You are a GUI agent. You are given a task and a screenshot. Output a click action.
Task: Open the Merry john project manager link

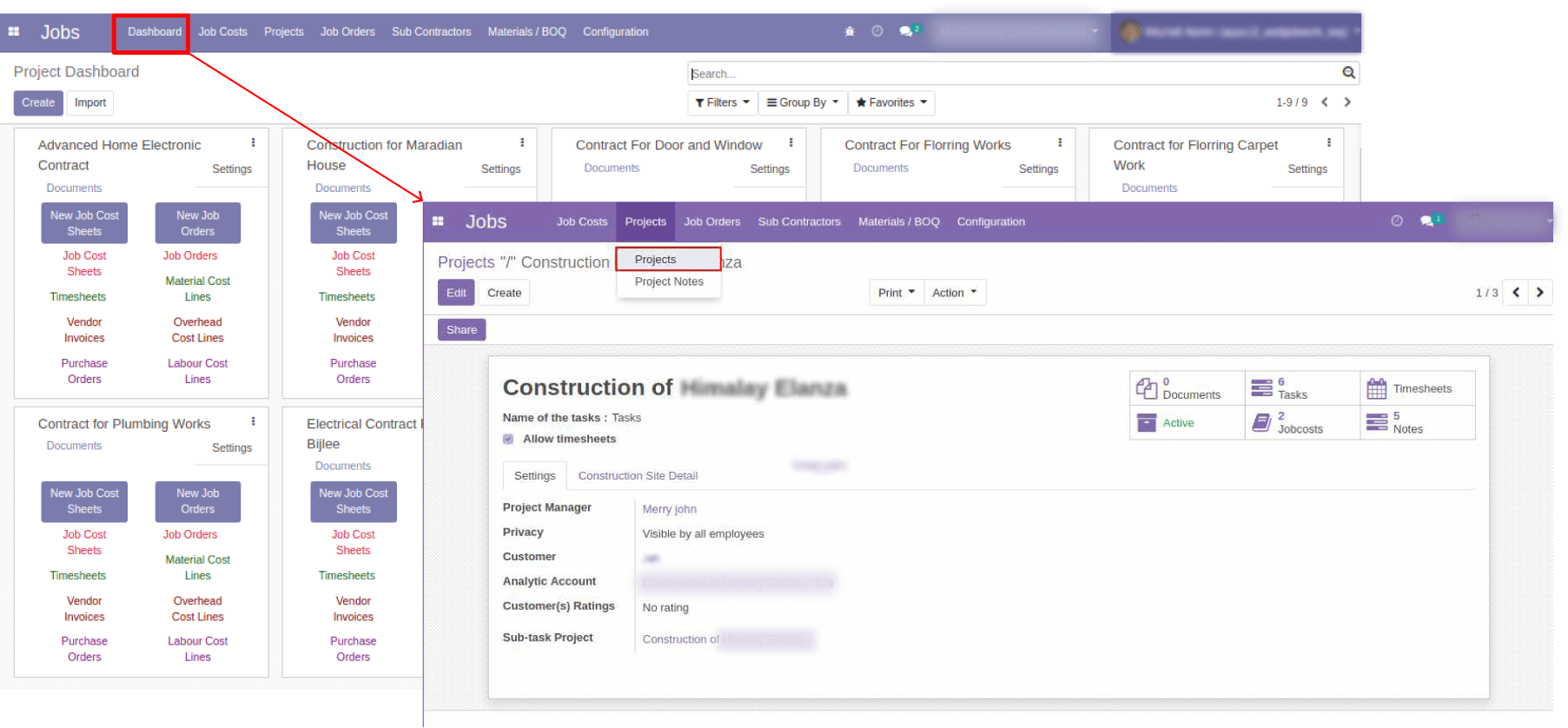[x=669, y=509]
